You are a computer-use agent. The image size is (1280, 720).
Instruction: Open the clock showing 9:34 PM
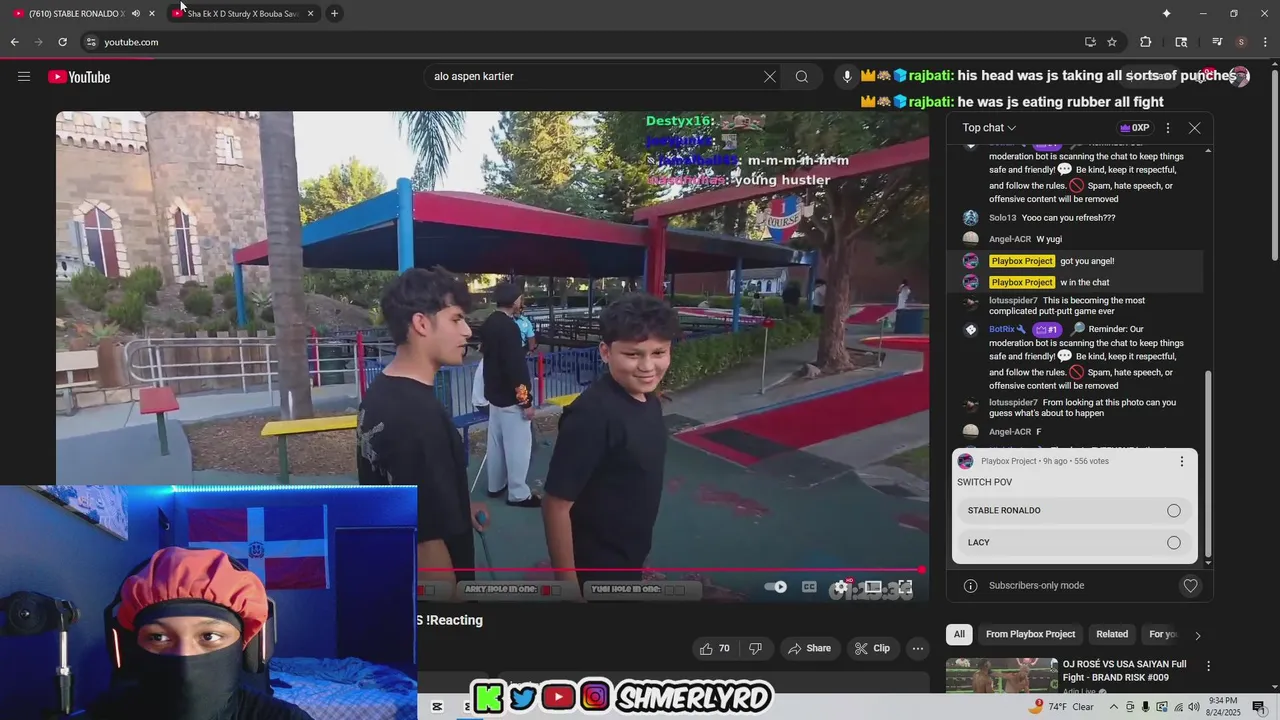1221,707
